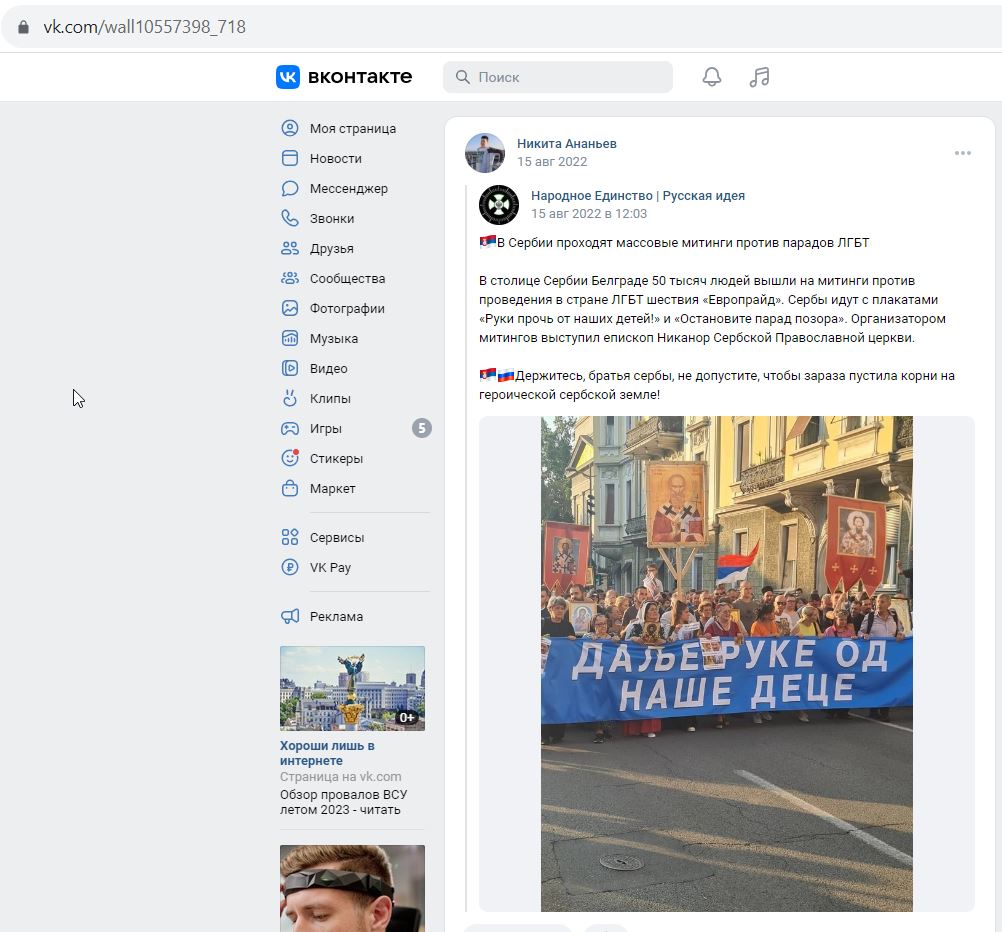This screenshot has height=932, width=1002.
Task: Click the Игры gamepad icon
Action: (290, 428)
